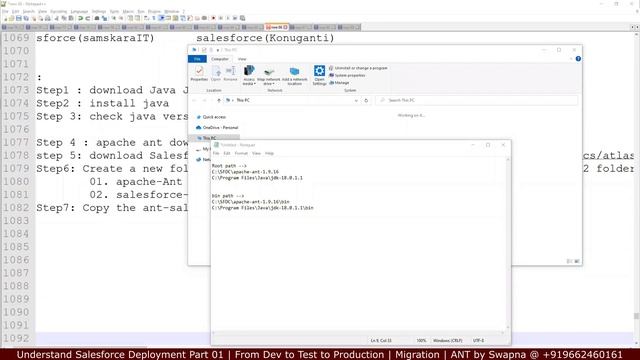Select OneDrive - Personal in Explorer sidebar

coord(217,128)
